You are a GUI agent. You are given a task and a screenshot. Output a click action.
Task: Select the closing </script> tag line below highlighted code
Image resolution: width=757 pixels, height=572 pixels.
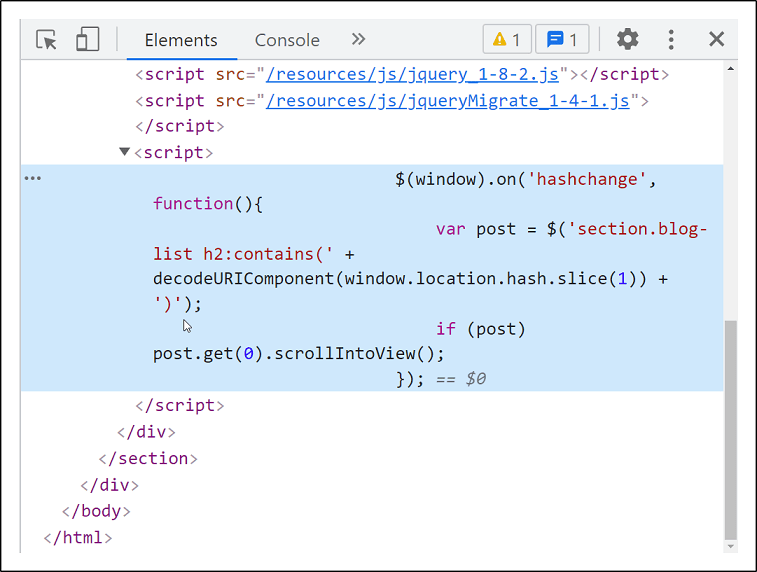(x=180, y=405)
